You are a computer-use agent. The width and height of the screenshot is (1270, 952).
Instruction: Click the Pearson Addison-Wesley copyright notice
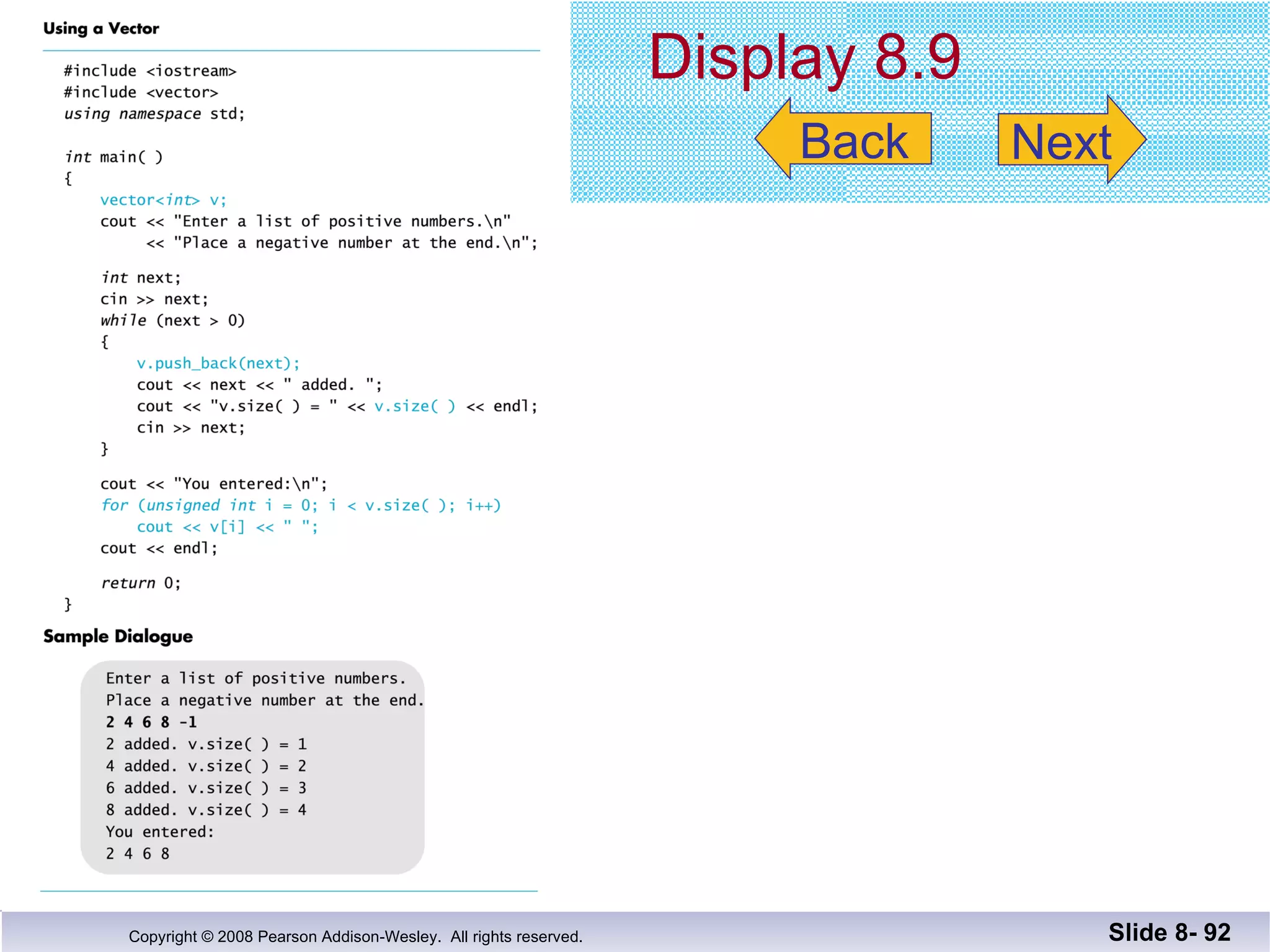pyautogui.click(x=355, y=937)
